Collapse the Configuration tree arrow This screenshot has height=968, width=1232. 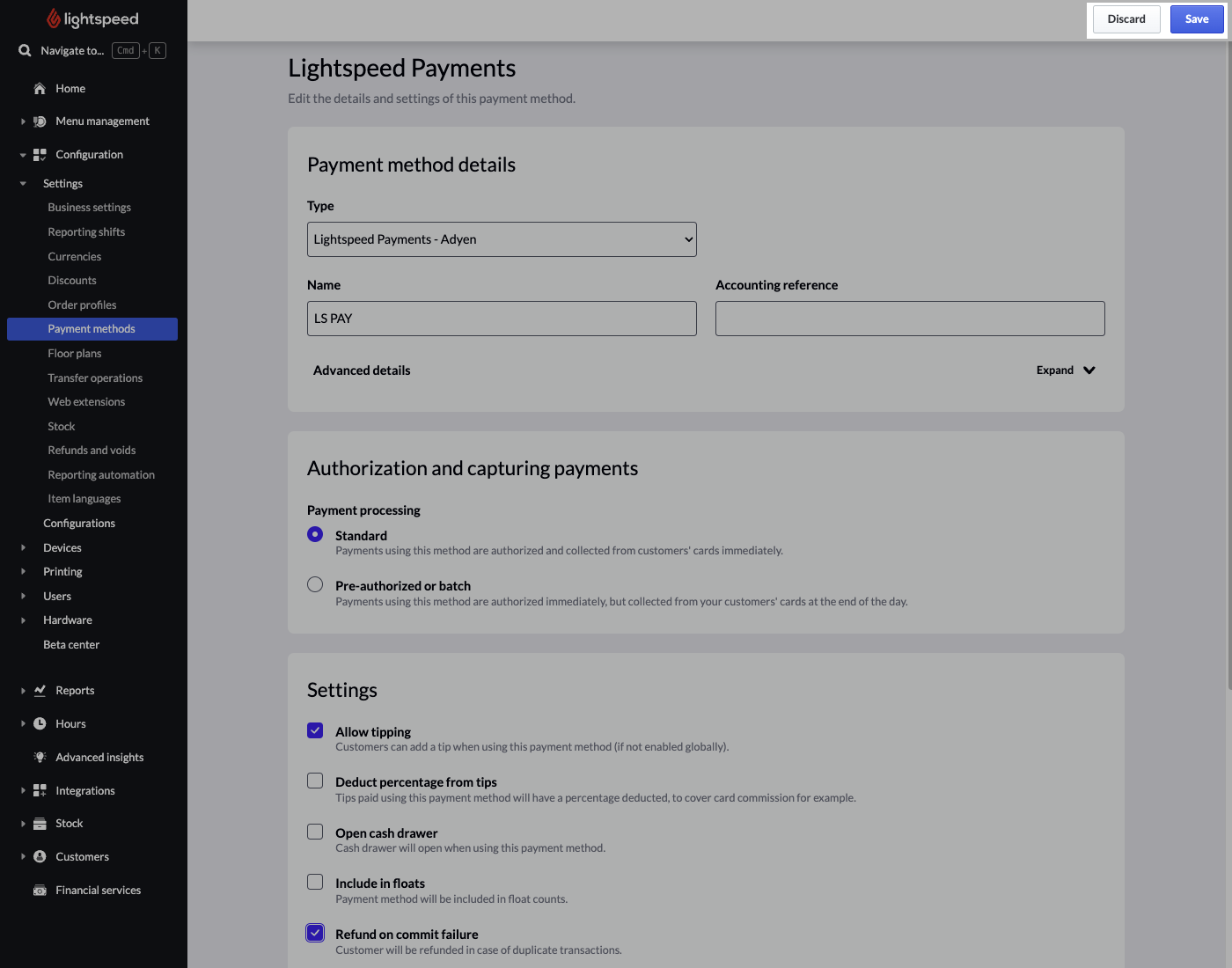coord(23,155)
